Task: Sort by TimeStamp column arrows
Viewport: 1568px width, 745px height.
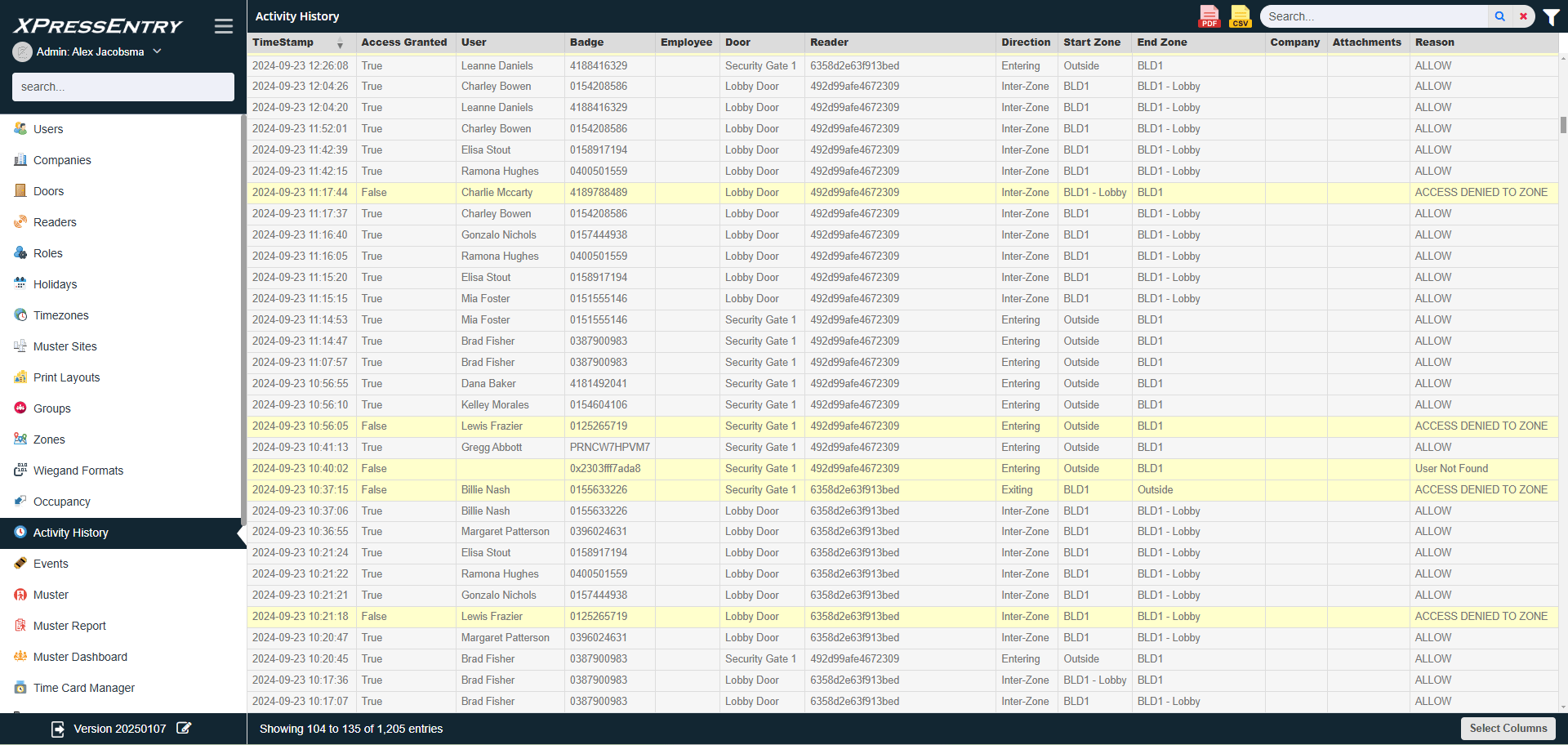Action: pyautogui.click(x=341, y=42)
